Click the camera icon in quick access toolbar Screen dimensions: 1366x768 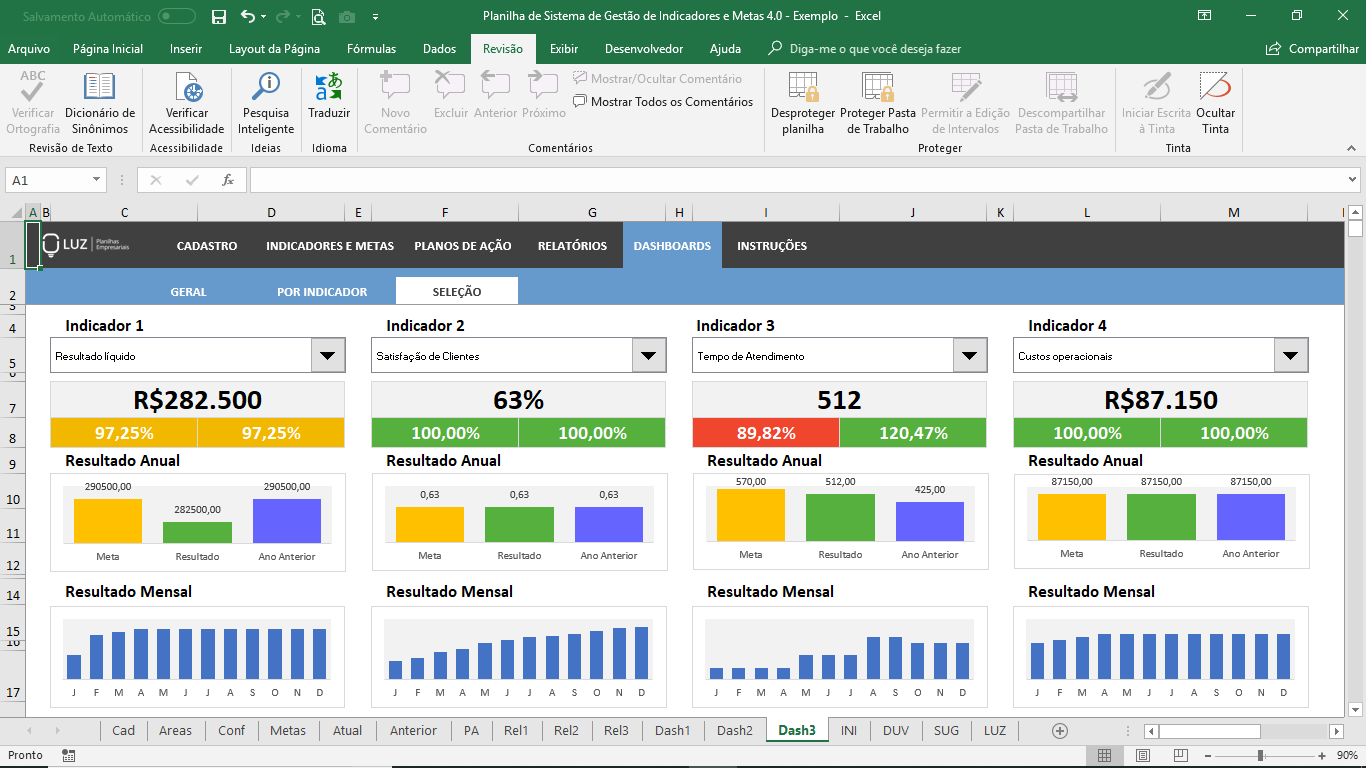point(346,17)
